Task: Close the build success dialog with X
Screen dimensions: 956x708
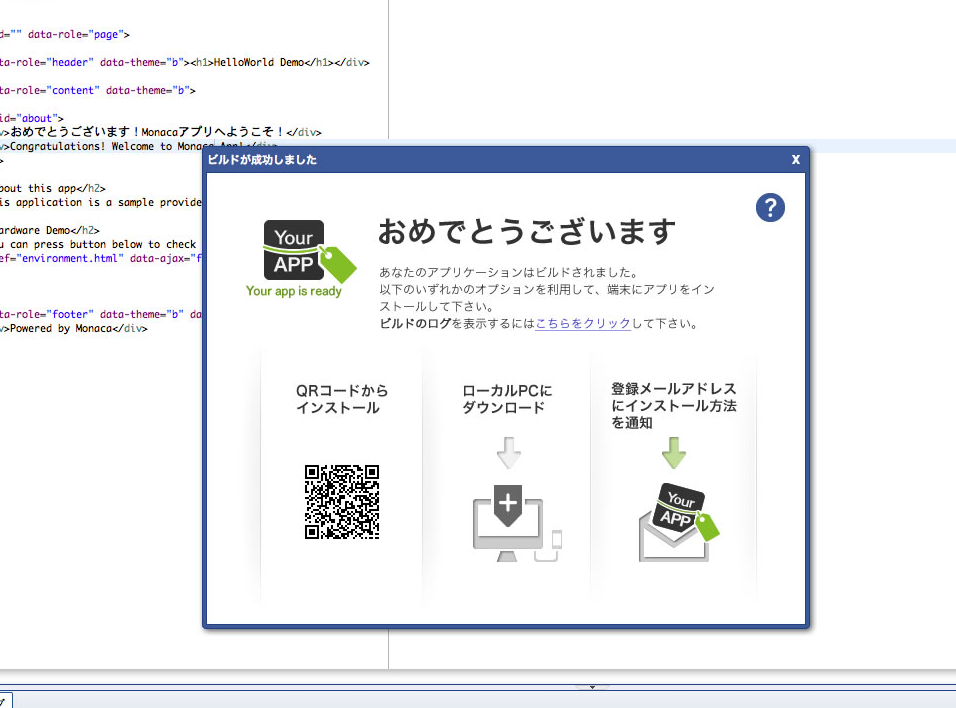Action: pos(795,159)
